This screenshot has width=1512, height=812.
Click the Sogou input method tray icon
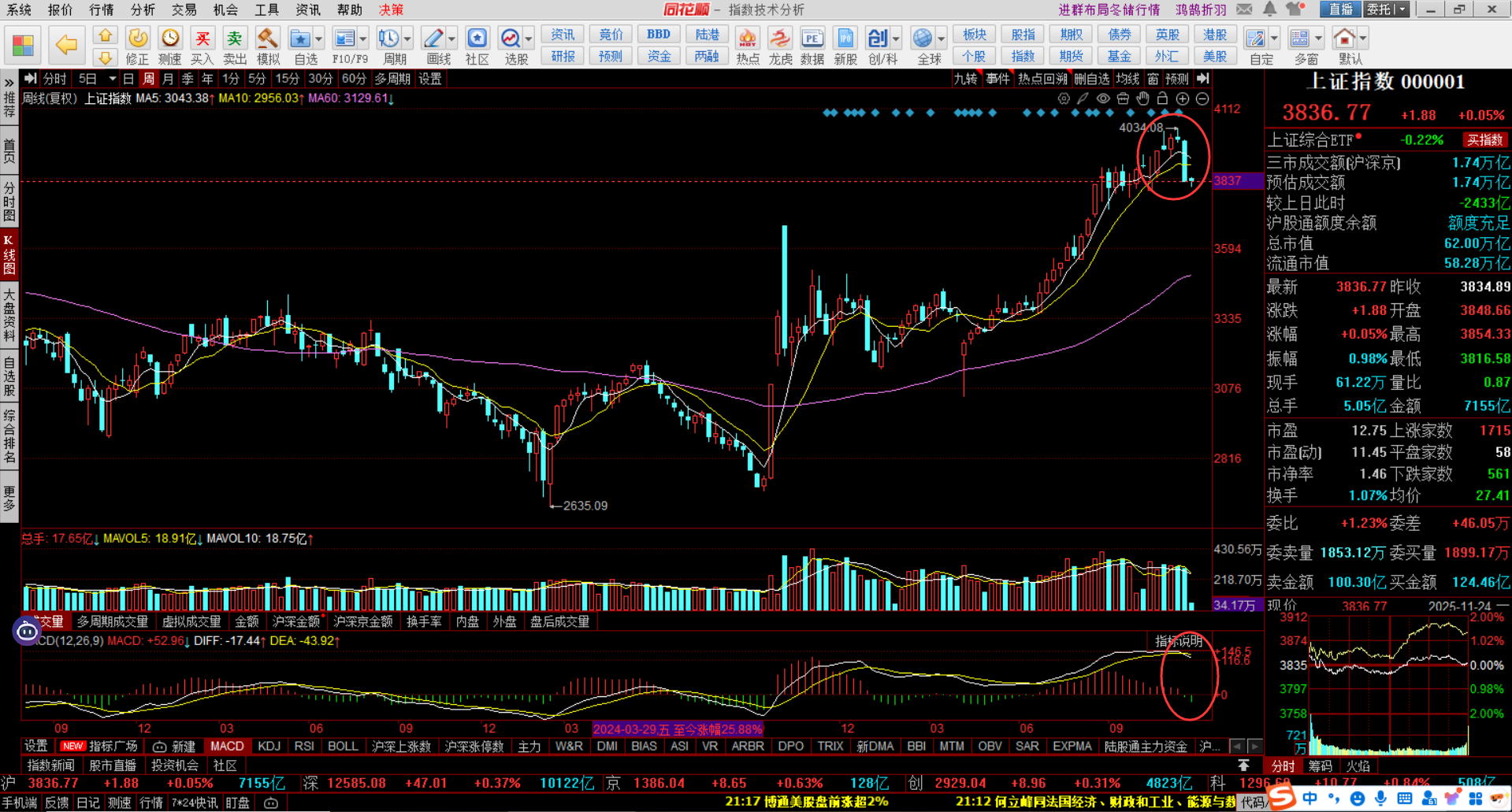click(x=1283, y=798)
